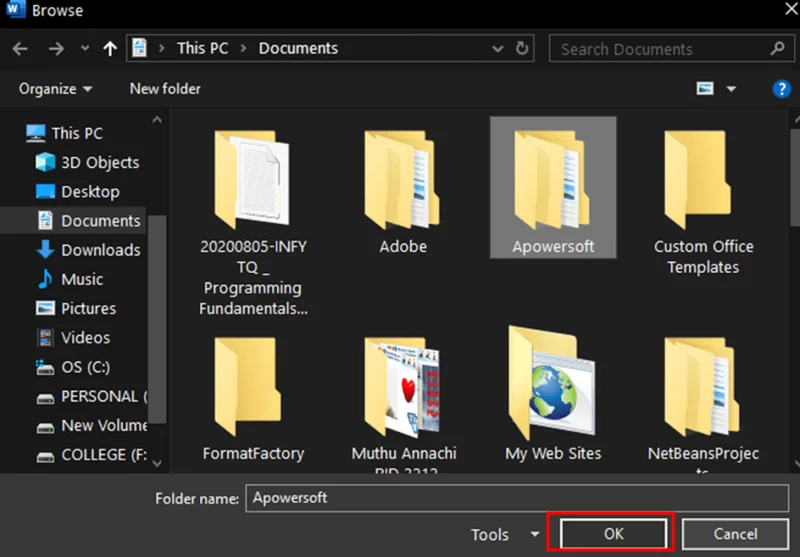Change the view layout icon
The height and width of the screenshot is (557, 800).
[705, 89]
